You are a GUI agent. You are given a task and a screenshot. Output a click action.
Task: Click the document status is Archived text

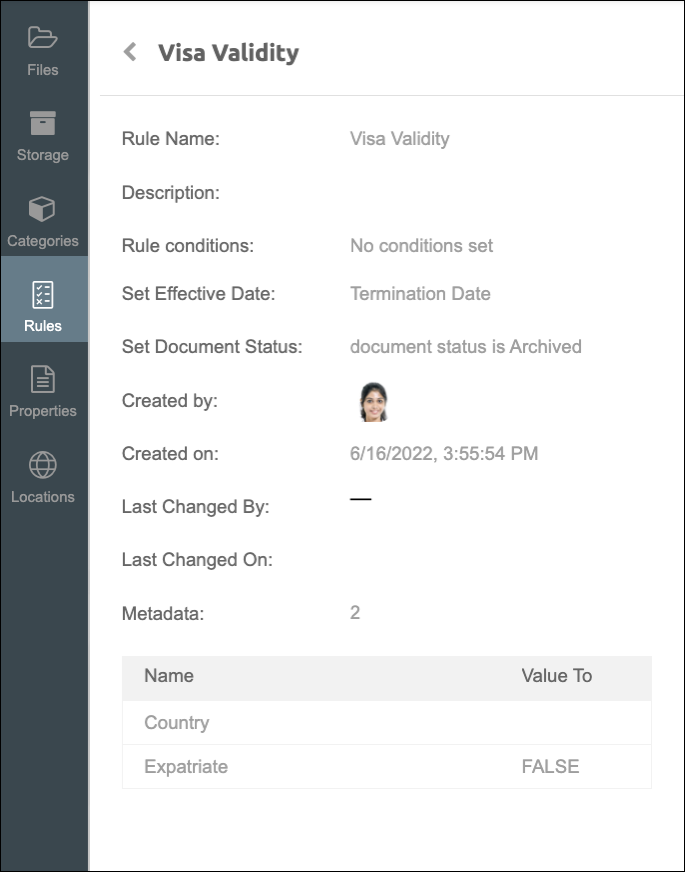pyautogui.click(x=465, y=347)
